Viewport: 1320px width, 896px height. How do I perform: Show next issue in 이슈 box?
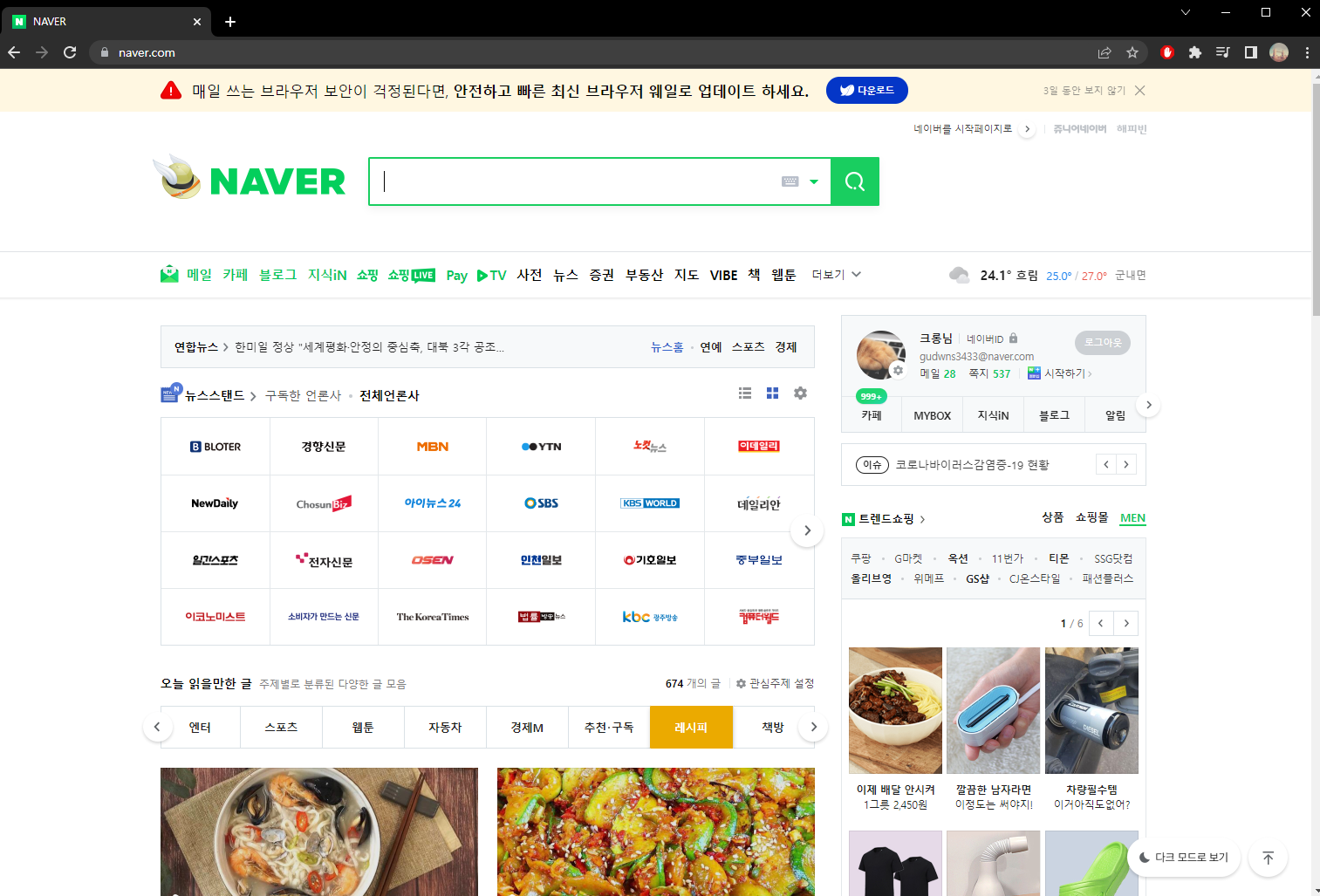1126,464
